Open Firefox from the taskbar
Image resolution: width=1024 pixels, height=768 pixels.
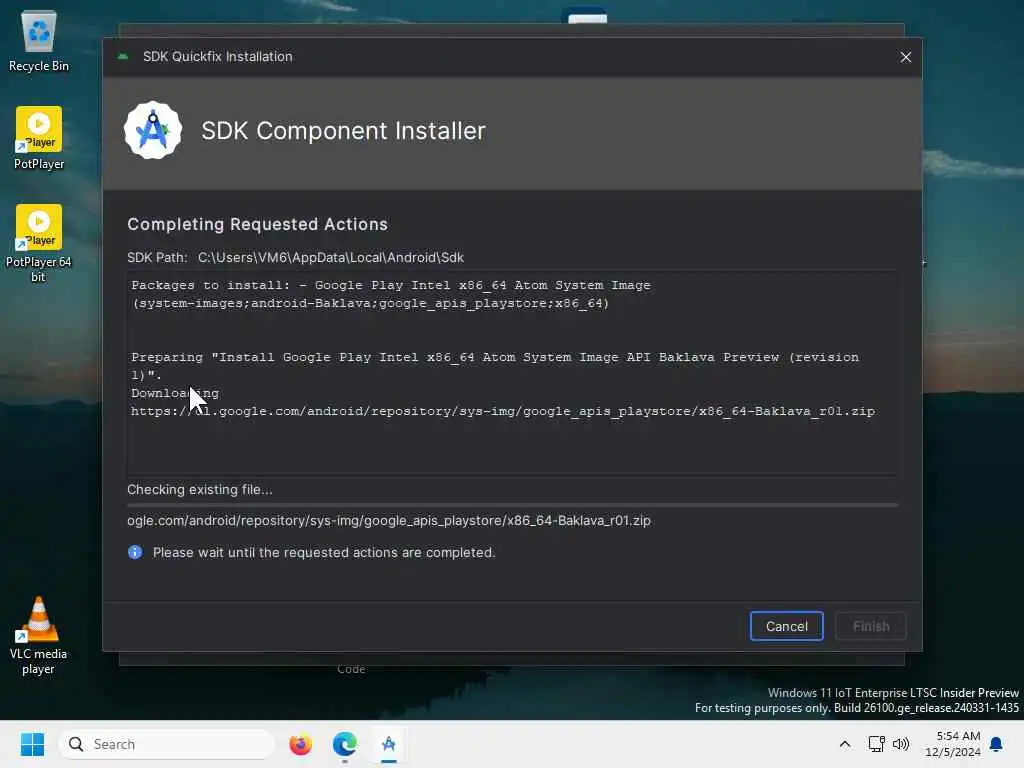pos(300,744)
